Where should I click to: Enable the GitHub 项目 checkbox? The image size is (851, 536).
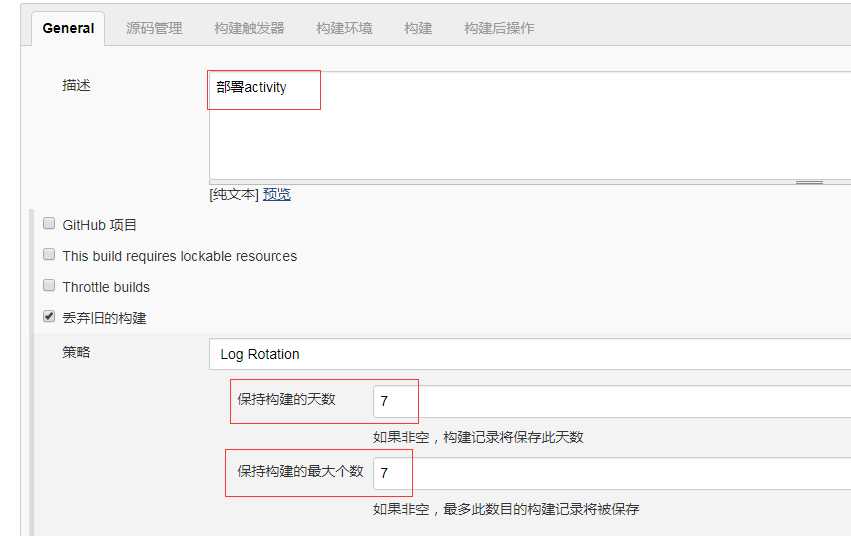tap(49, 224)
